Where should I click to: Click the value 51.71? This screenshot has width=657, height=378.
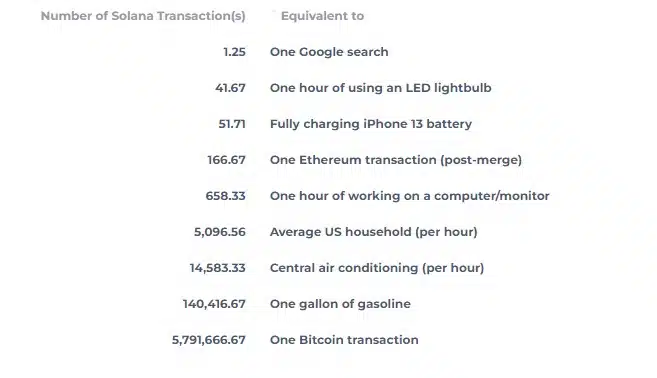(x=232, y=124)
